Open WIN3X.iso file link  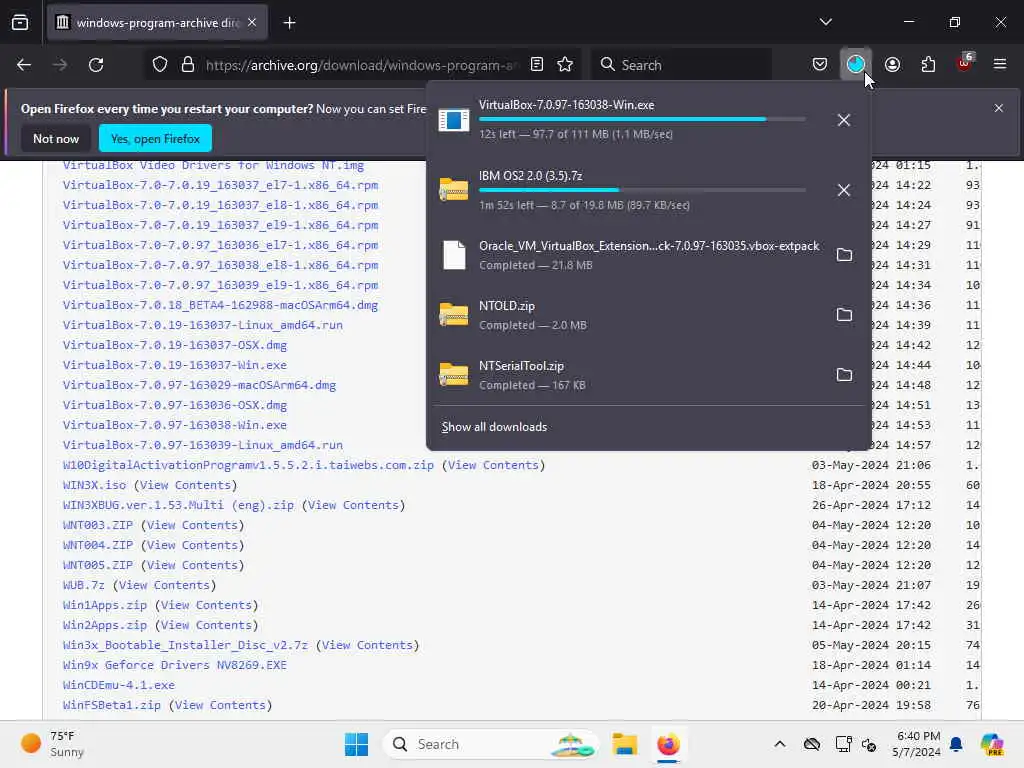pos(94,485)
